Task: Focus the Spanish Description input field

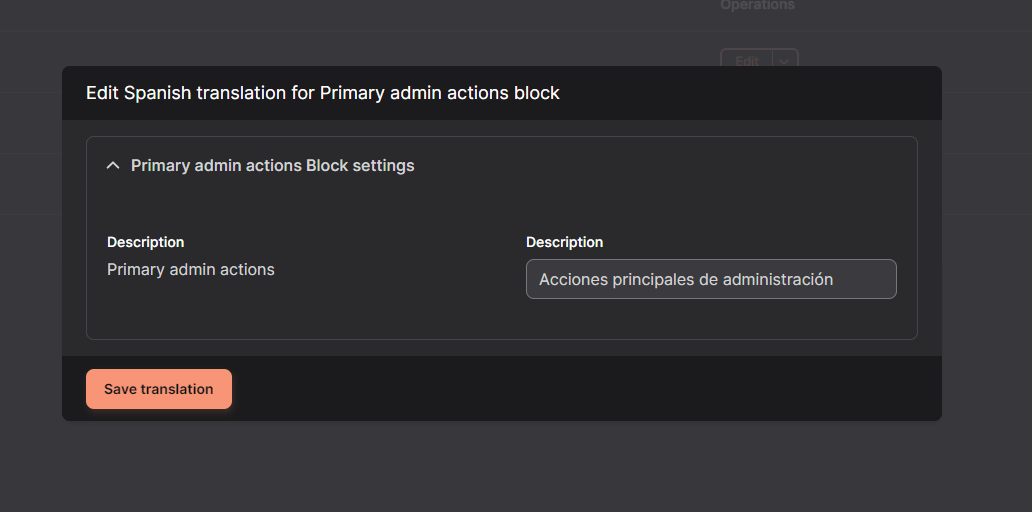Action: pos(711,279)
